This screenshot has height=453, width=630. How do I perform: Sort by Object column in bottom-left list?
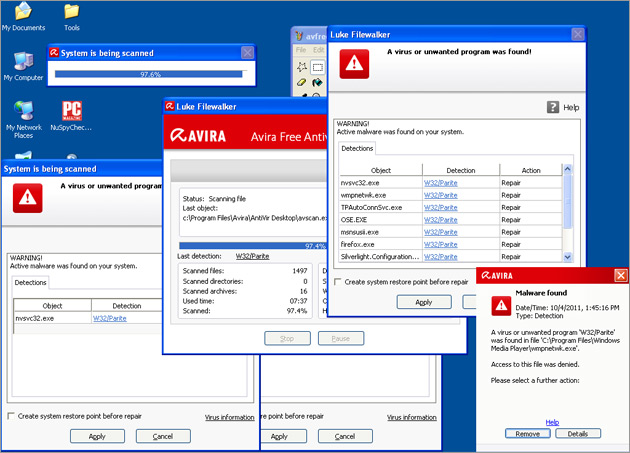(x=52, y=305)
